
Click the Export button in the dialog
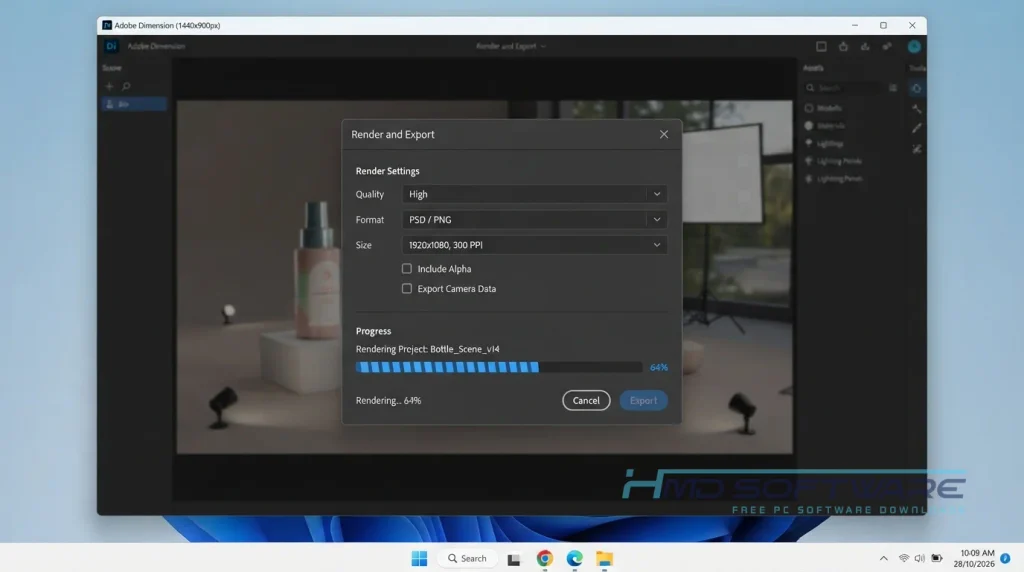[x=643, y=400]
